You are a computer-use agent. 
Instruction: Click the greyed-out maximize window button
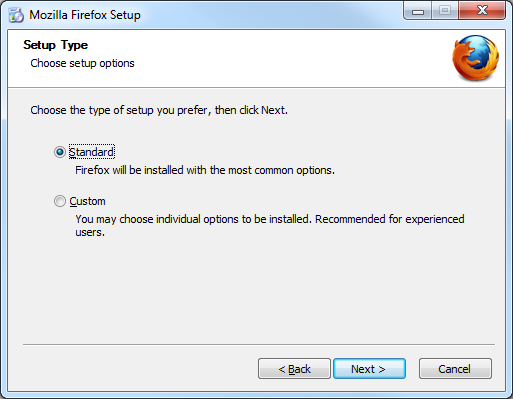point(445,11)
